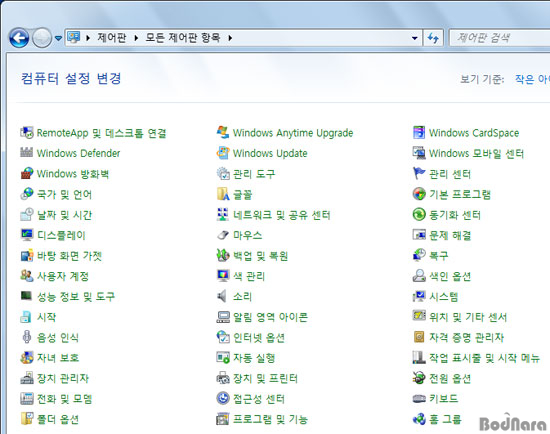The height and width of the screenshot is (434, 550).
Task: Open 장치 및 프린터 printer icon
Action: click(x=223, y=378)
